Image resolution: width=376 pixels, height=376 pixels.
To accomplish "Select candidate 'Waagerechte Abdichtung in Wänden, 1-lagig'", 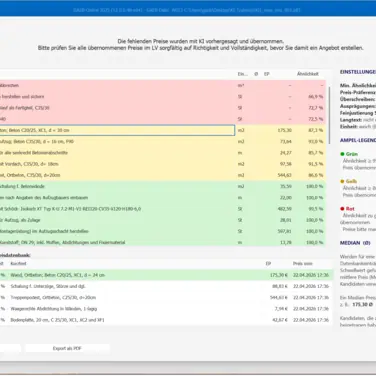I will [166, 309].
